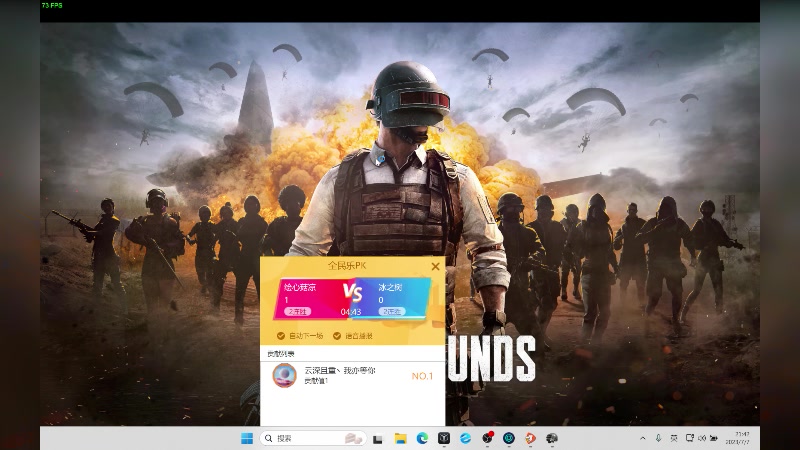The height and width of the screenshot is (450, 800).
Task: Click the 73 FPS overlay counter
Action: pos(52,5)
